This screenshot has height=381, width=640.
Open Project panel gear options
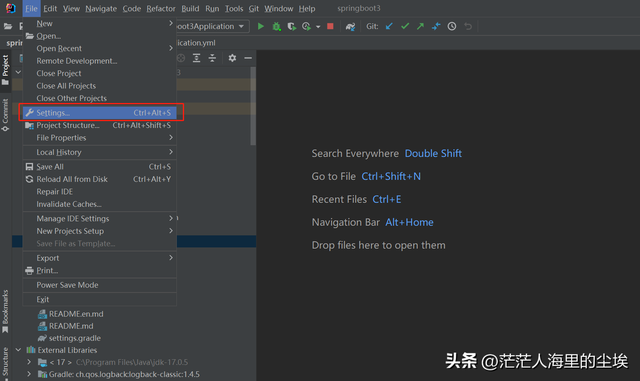point(232,58)
